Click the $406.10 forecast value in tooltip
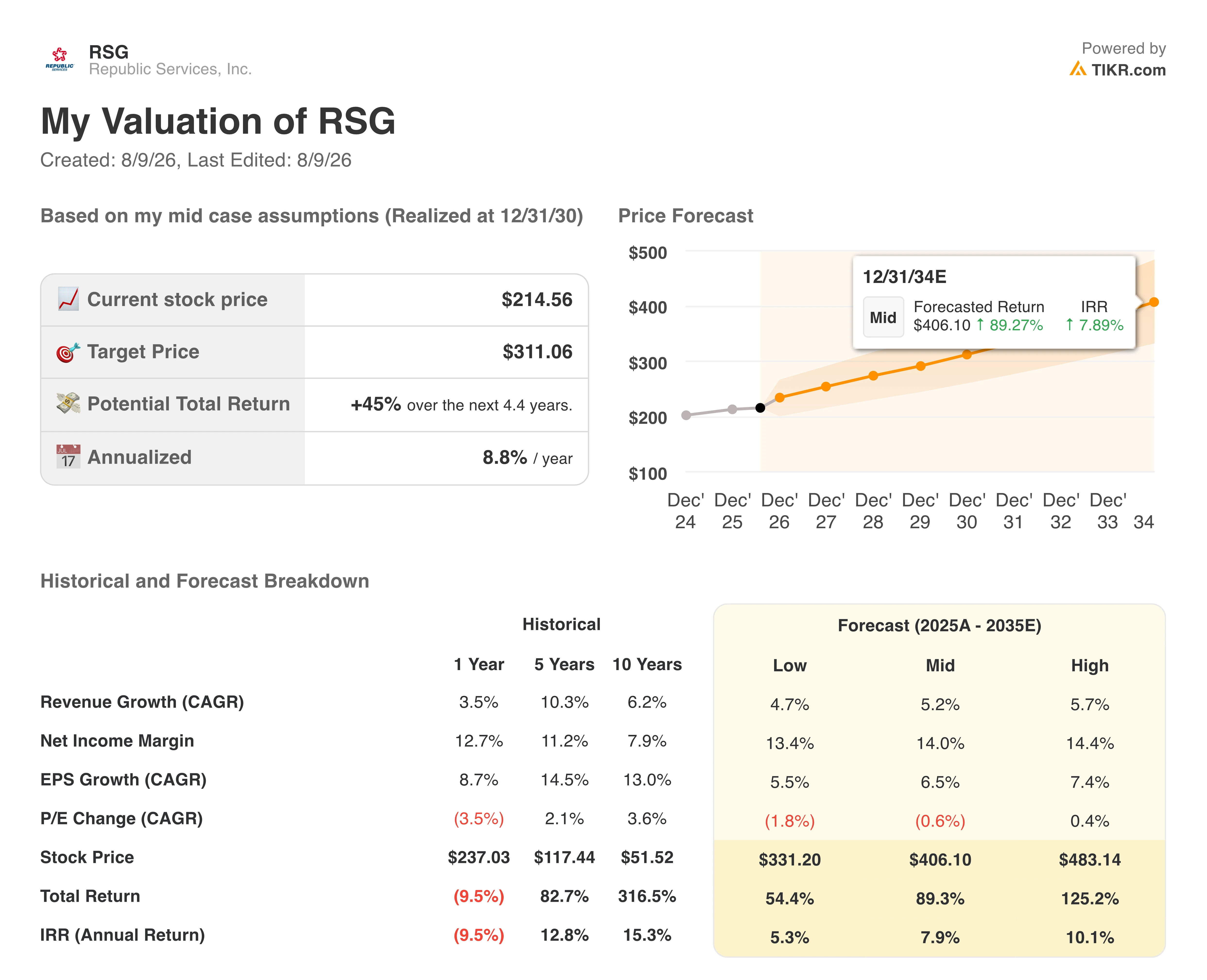 tap(942, 325)
